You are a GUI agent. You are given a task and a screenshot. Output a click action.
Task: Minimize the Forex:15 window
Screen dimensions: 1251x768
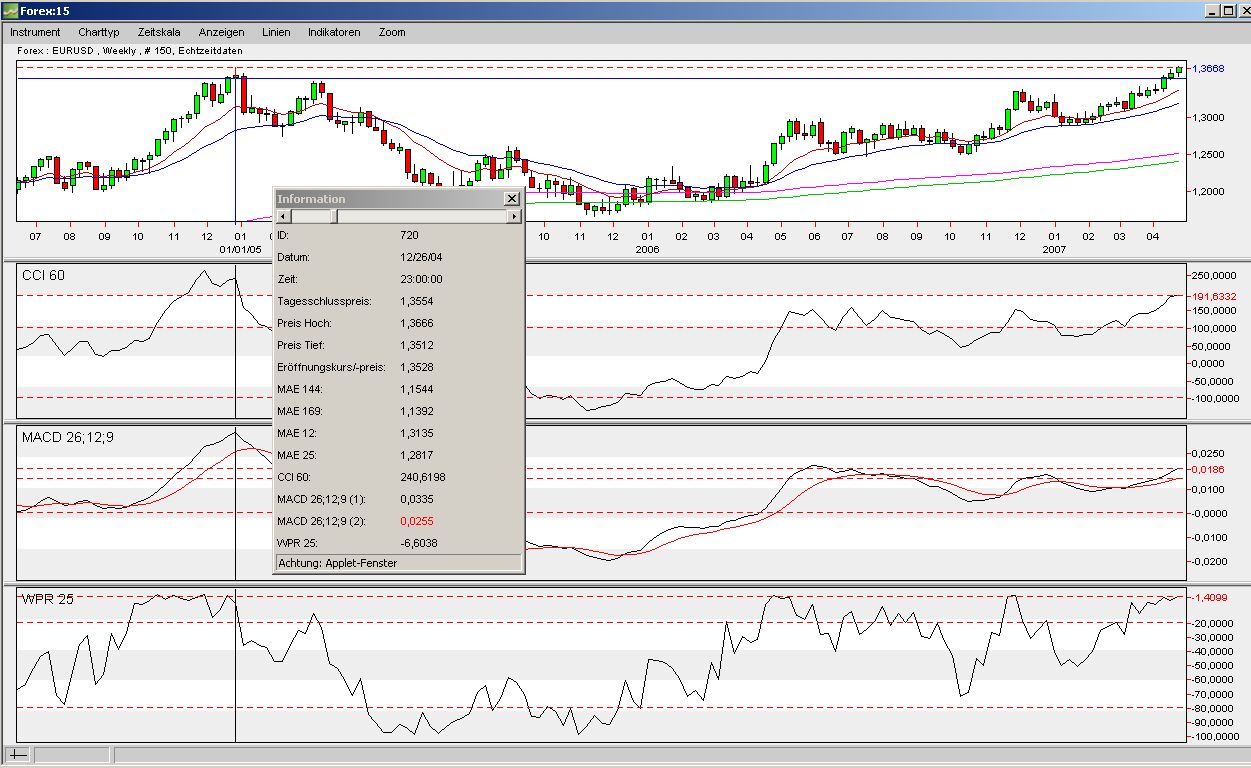pos(1212,11)
